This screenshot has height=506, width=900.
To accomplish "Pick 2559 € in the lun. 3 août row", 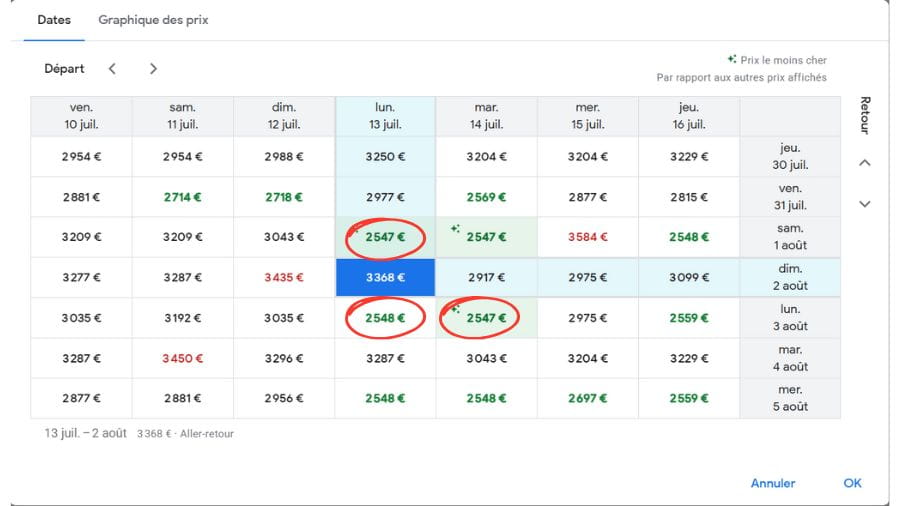I will coord(689,318).
